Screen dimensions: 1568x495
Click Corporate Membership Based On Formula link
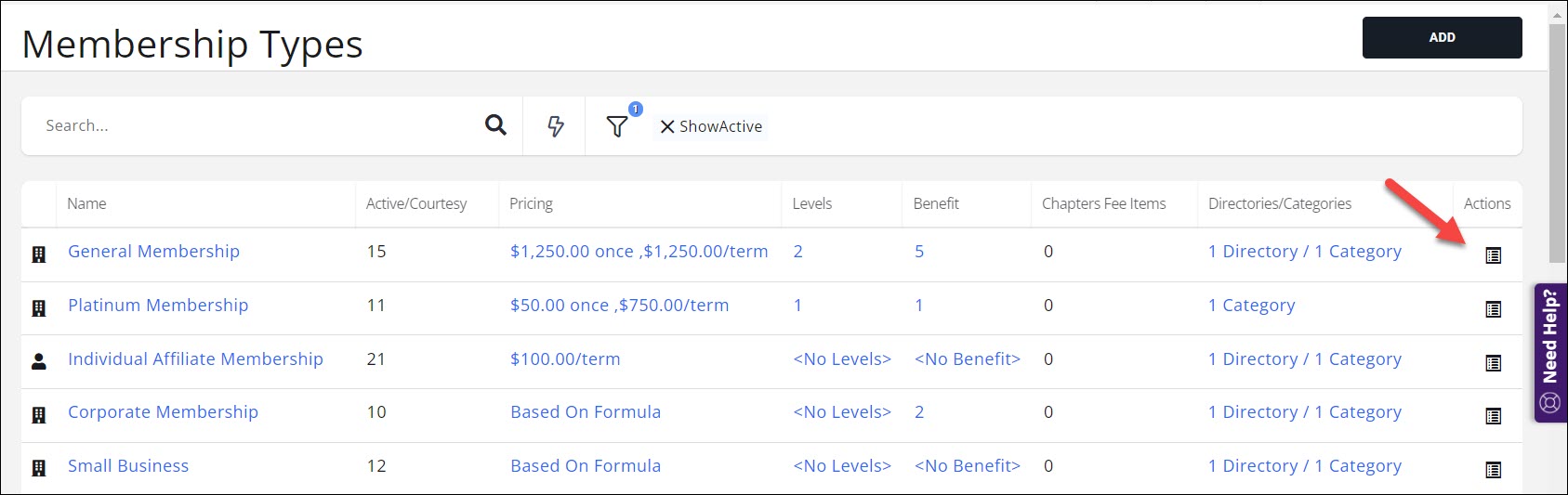pos(586,412)
